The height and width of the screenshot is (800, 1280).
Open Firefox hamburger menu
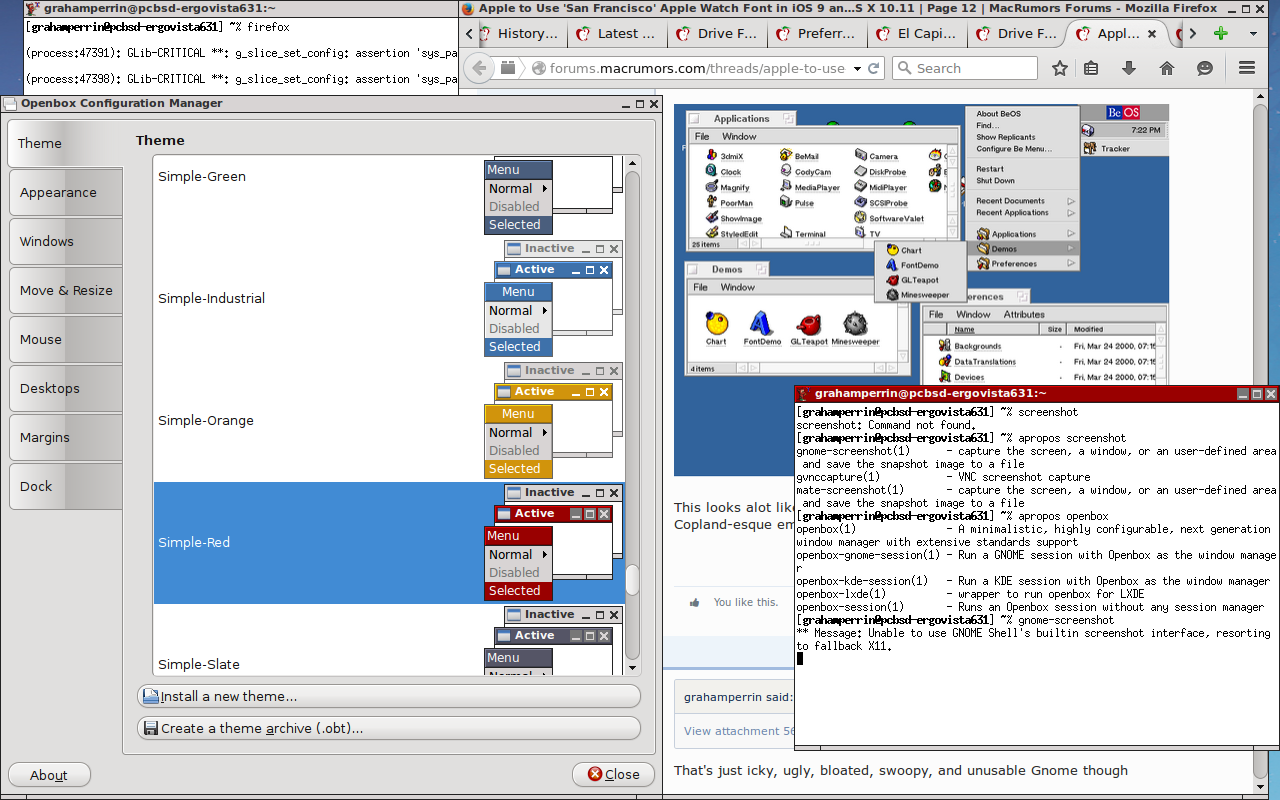coord(1247,68)
